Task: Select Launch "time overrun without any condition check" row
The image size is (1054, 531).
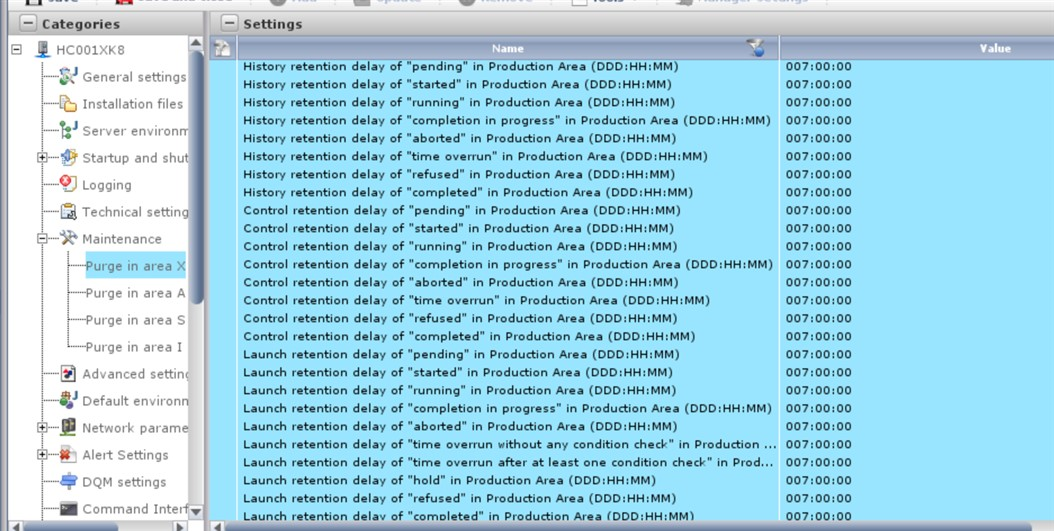Action: click(631, 444)
